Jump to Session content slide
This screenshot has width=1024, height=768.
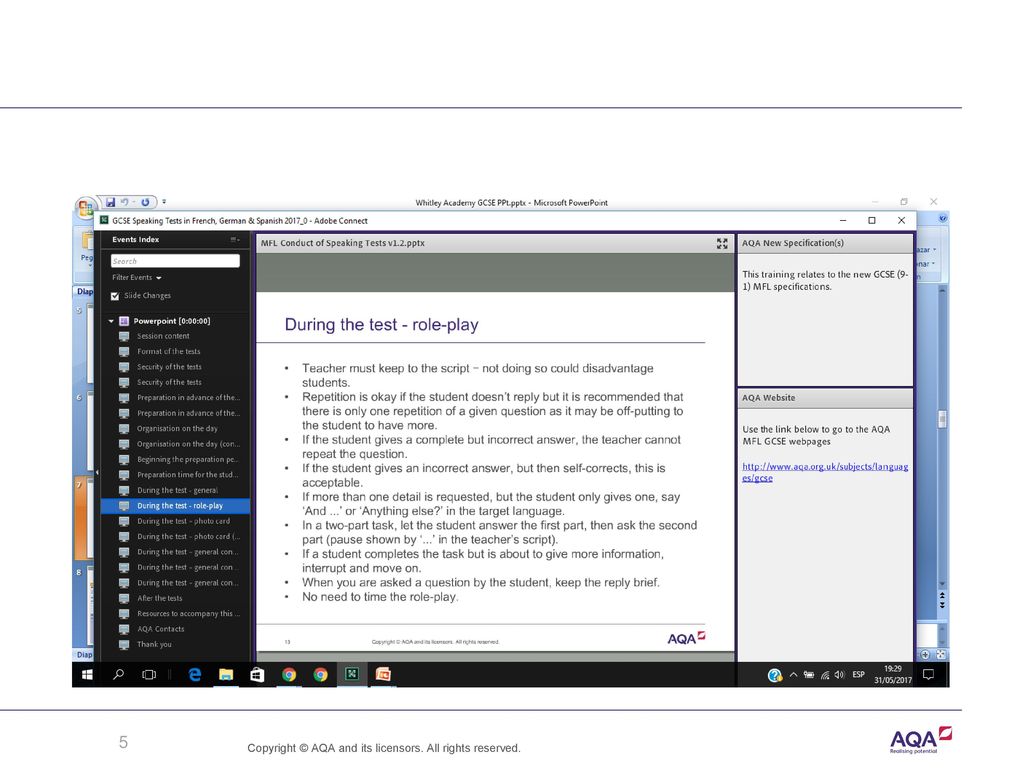pyautogui.click(x=163, y=336)
